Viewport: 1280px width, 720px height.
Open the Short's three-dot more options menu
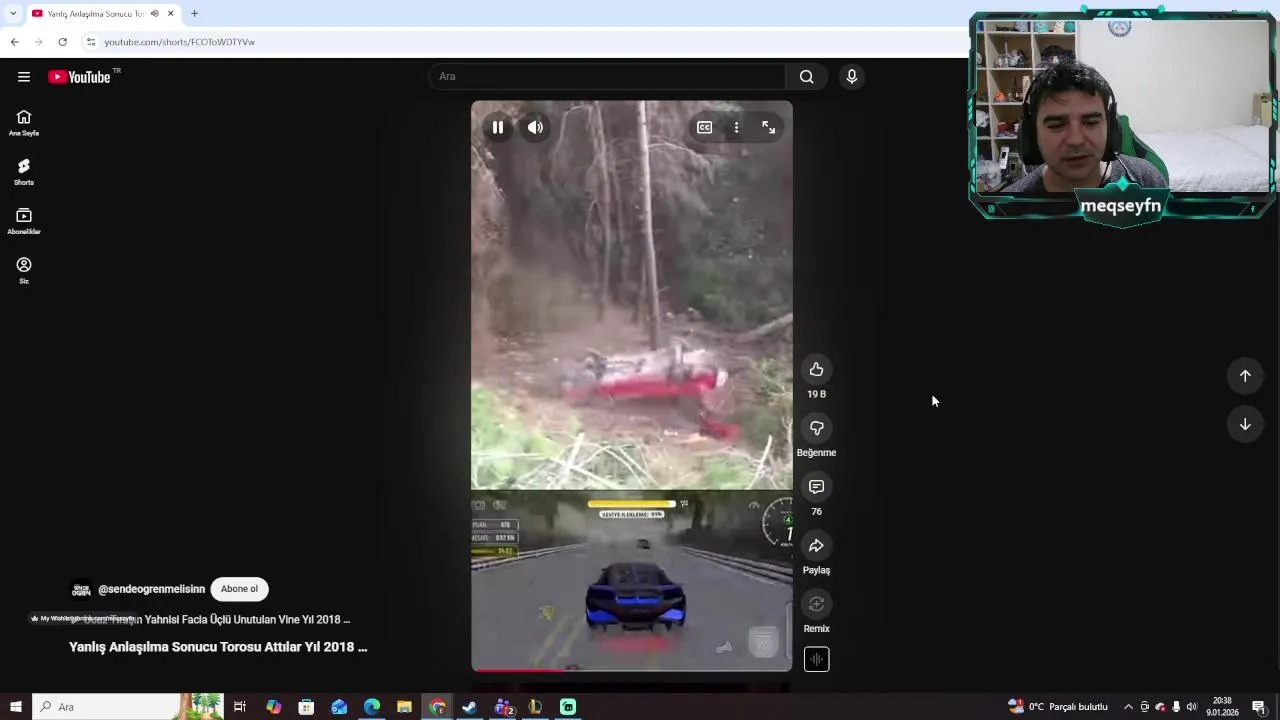pyautogui.click(x=736, y=127)
